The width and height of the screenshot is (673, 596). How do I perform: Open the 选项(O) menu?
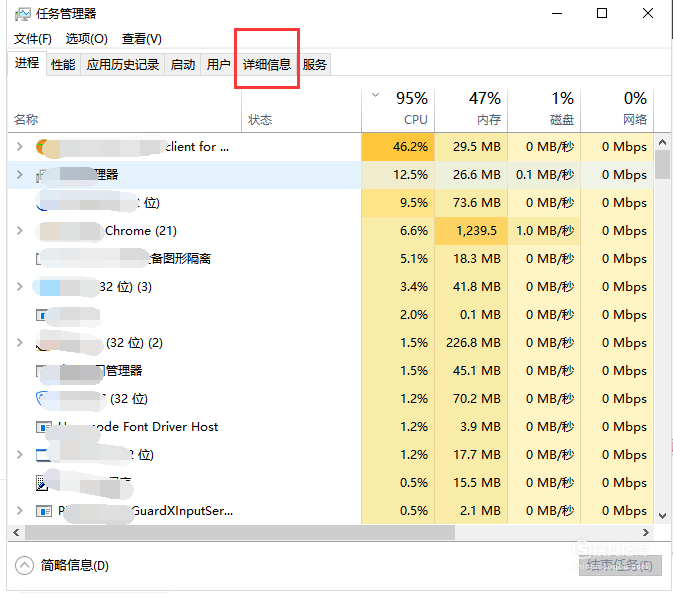[86, 39]
